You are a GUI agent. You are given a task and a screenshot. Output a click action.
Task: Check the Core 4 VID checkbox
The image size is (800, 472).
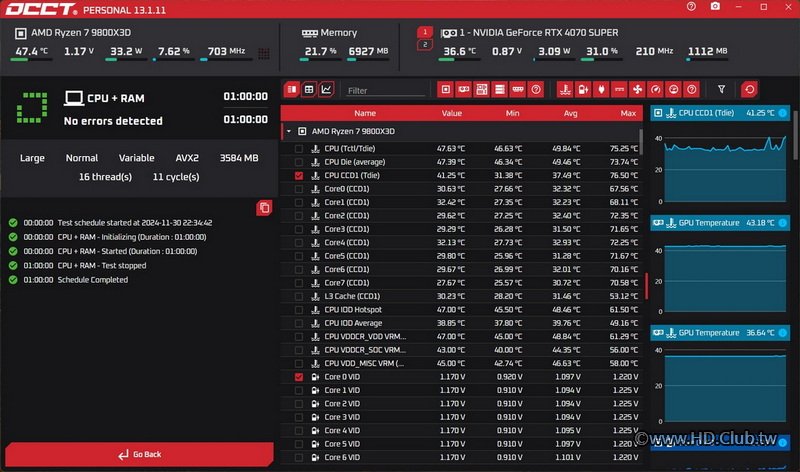pos(299,431)
